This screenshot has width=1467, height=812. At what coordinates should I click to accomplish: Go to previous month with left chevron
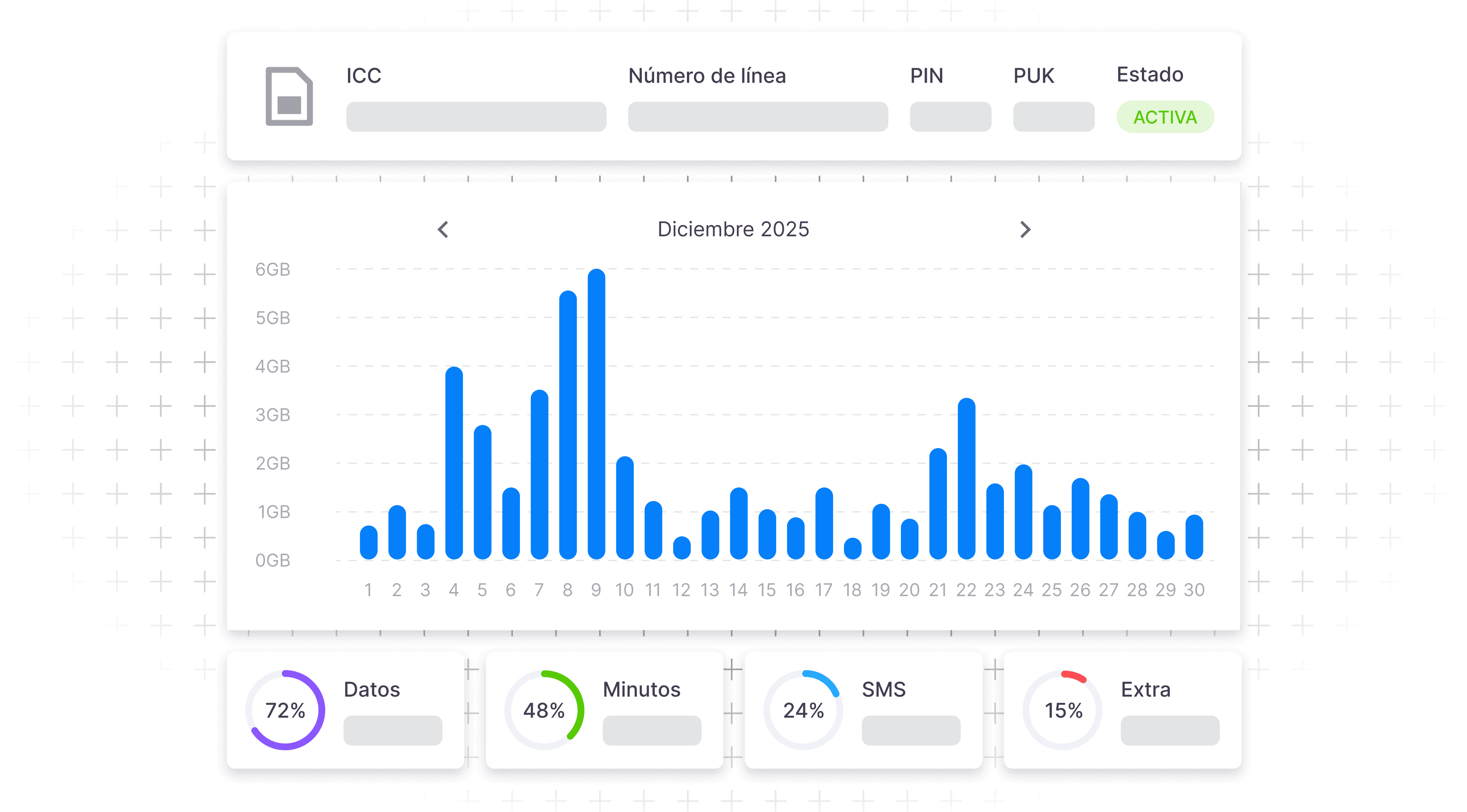[443, 230]
